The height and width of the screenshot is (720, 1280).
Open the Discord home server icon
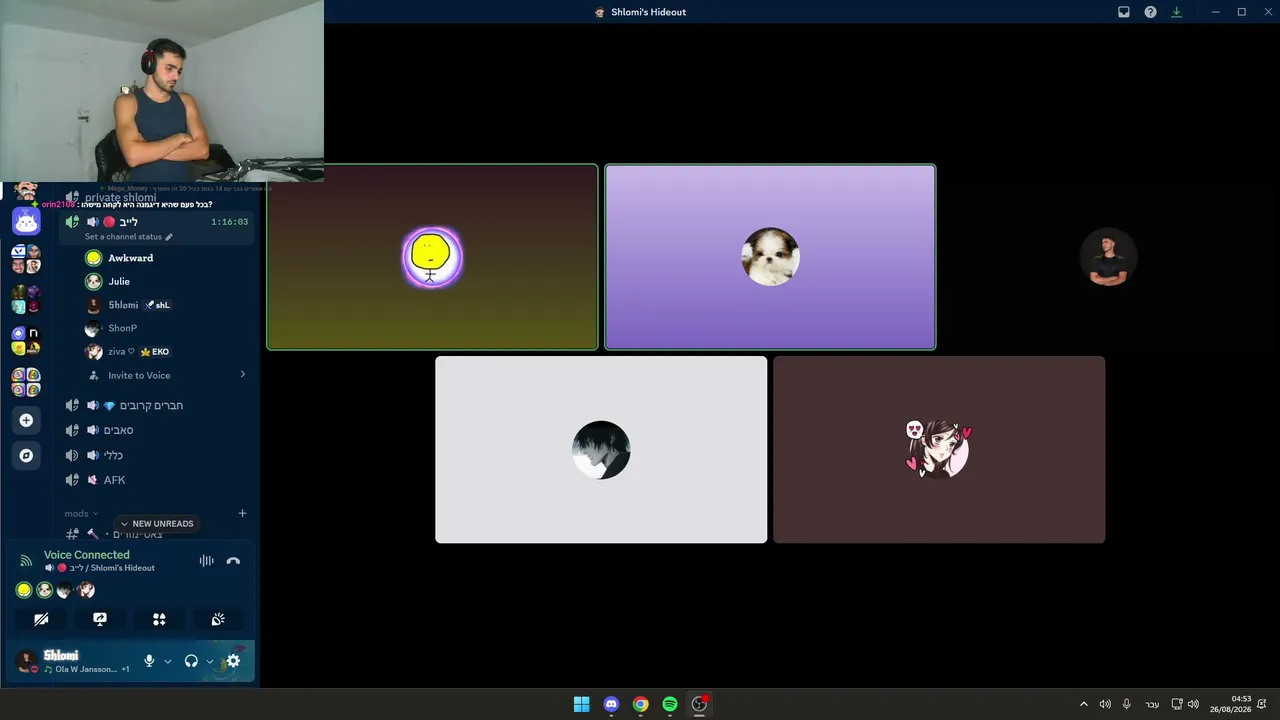pos(26,221)
